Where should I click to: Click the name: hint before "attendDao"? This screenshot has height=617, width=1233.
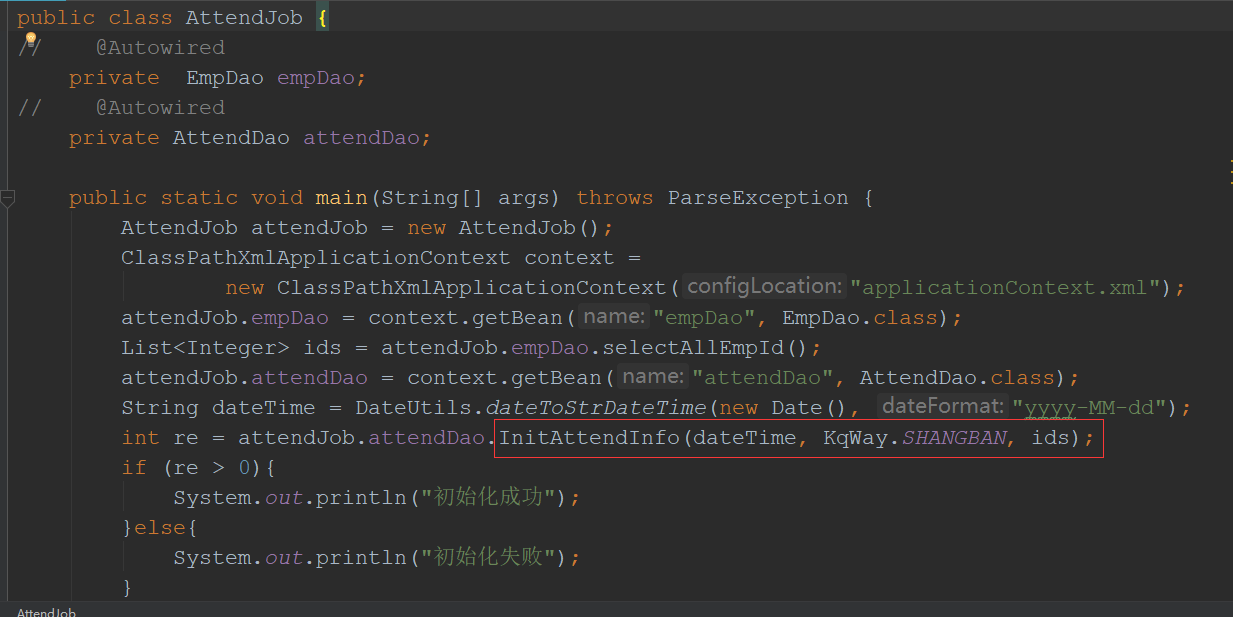point(653,377)
